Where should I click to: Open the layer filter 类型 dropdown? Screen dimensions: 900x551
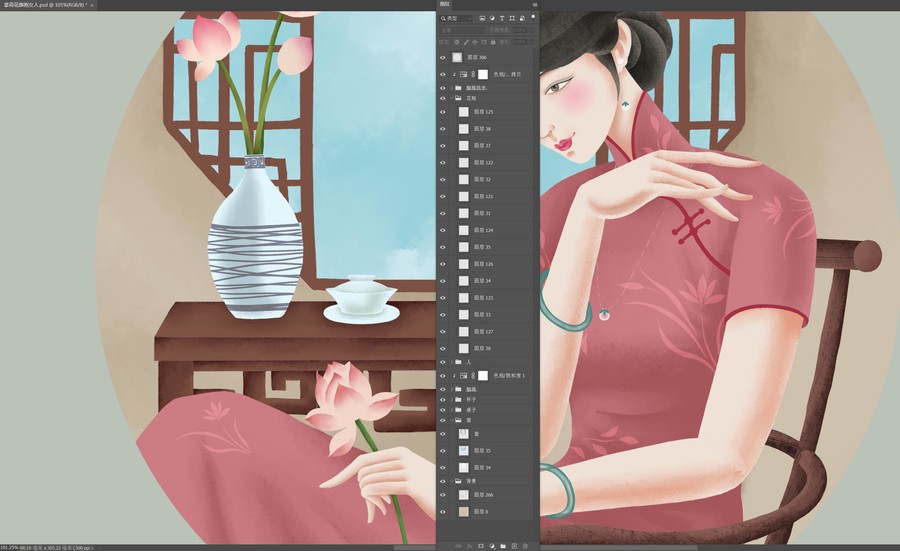point(456,18)
